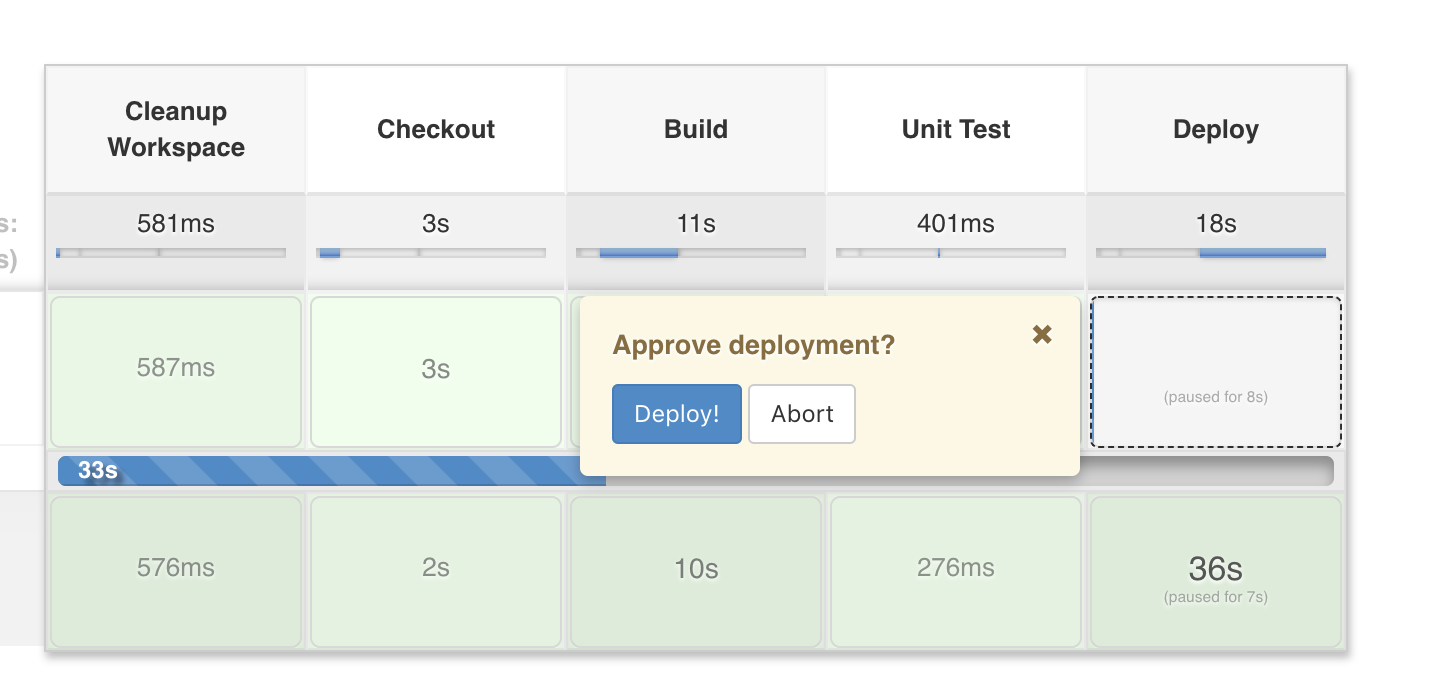Click the Deploy column header
This screenshot has width=1448, height=692.
tap(1216, 129)
